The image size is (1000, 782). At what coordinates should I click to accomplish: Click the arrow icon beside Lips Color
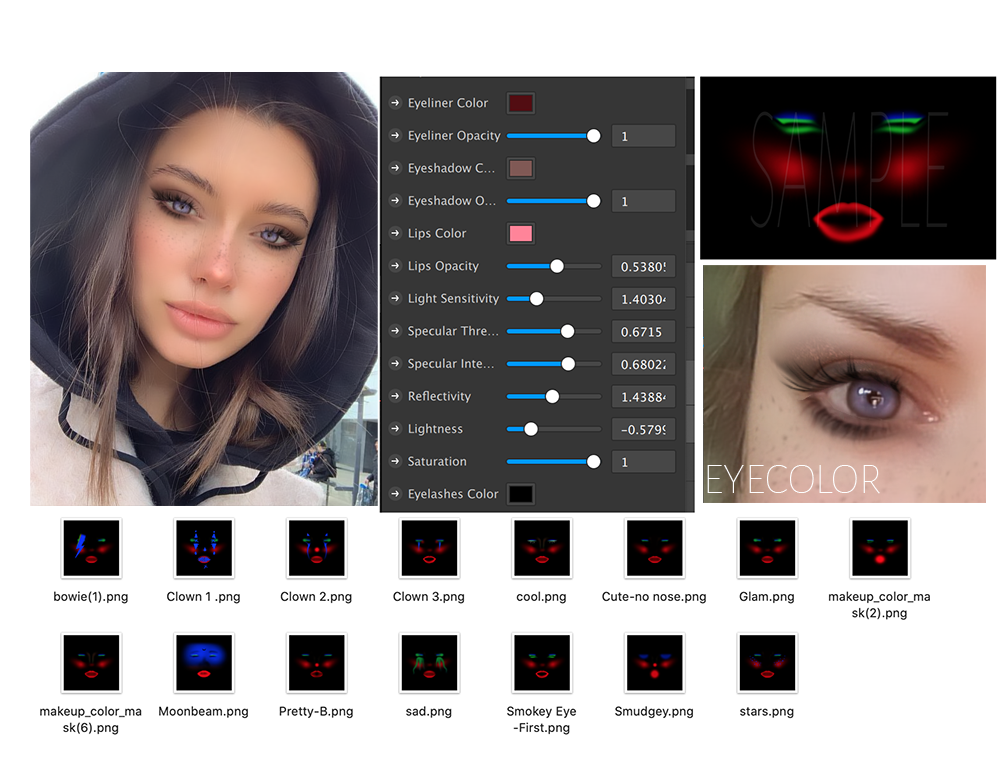point(395,233)
